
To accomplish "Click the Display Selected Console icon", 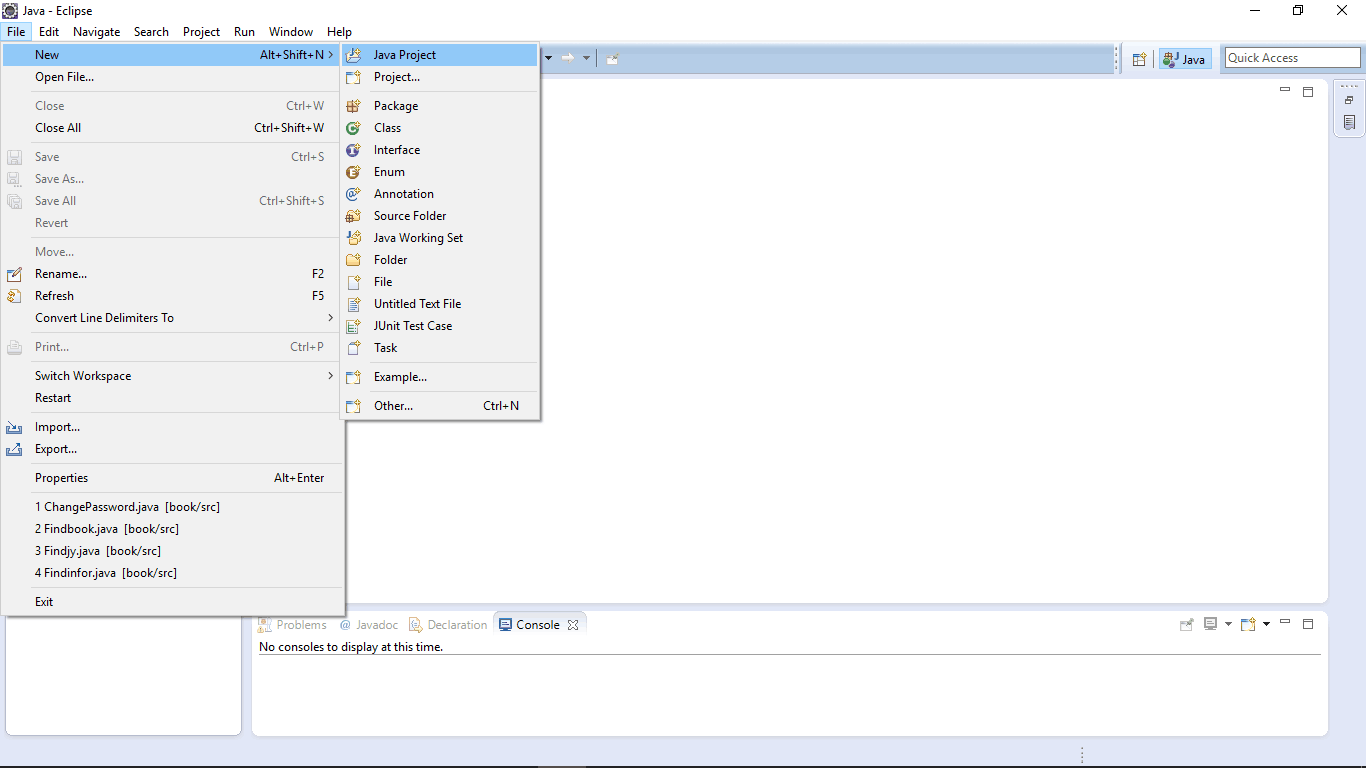I will (x=1210, y=624).
